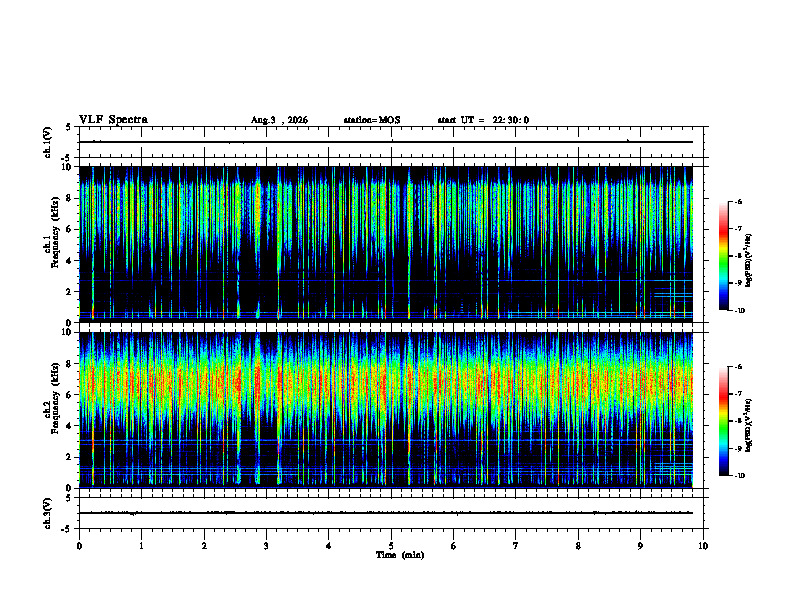792x612 pixels.
Task: Click the "VLF Spectra" plot title
Action: [x=113, y=120]
